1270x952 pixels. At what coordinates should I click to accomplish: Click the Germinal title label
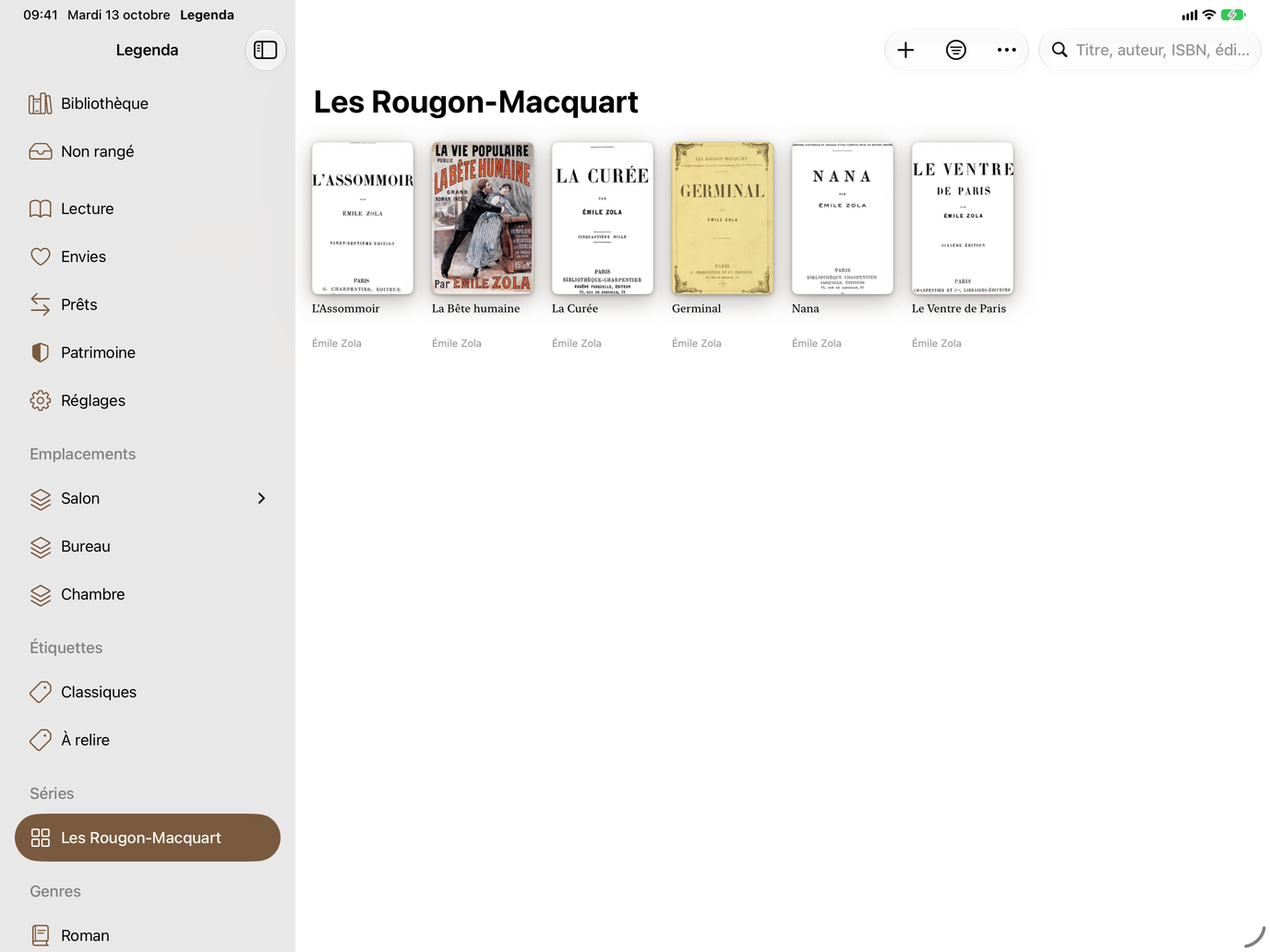point(697,309)
